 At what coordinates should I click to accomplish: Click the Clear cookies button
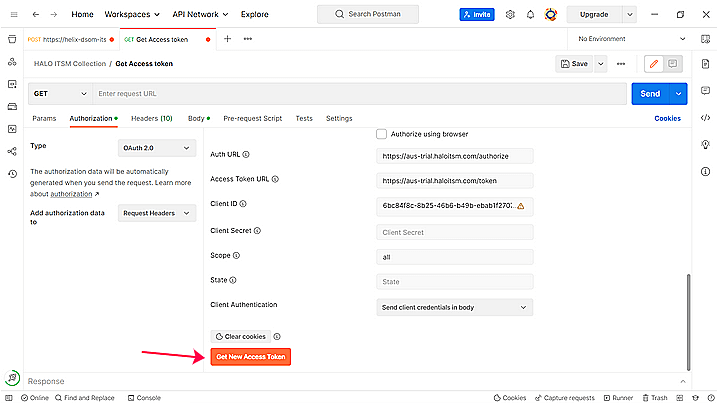click(x=239, y=336)
